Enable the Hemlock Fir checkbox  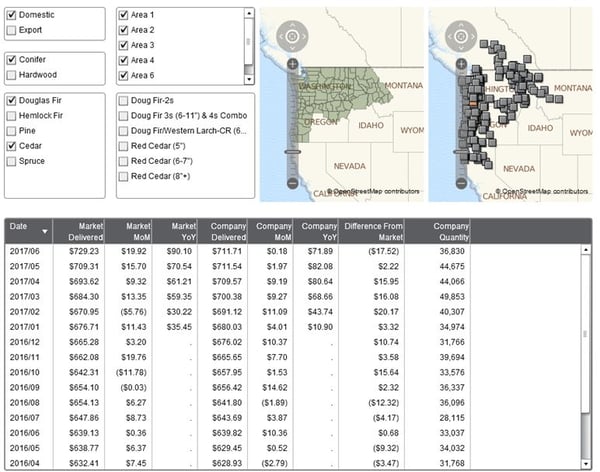click(11, 116)
